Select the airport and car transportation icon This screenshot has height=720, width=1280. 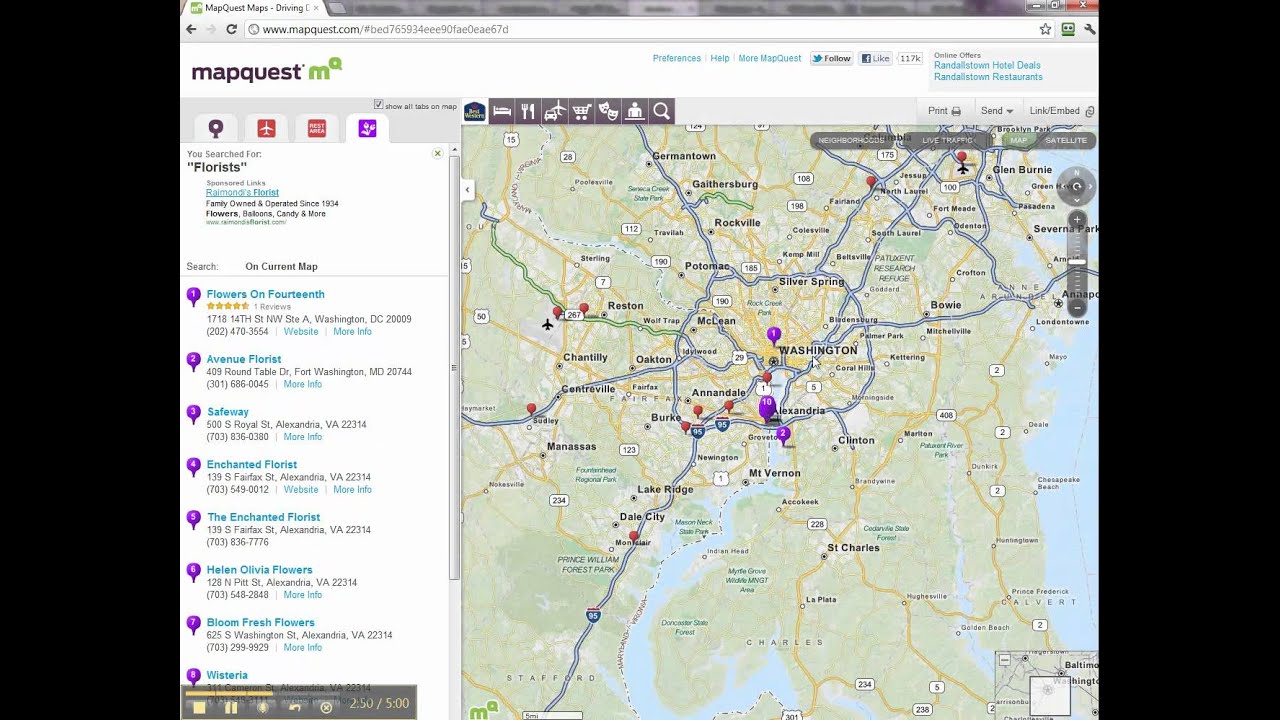(x=555, y=112)
